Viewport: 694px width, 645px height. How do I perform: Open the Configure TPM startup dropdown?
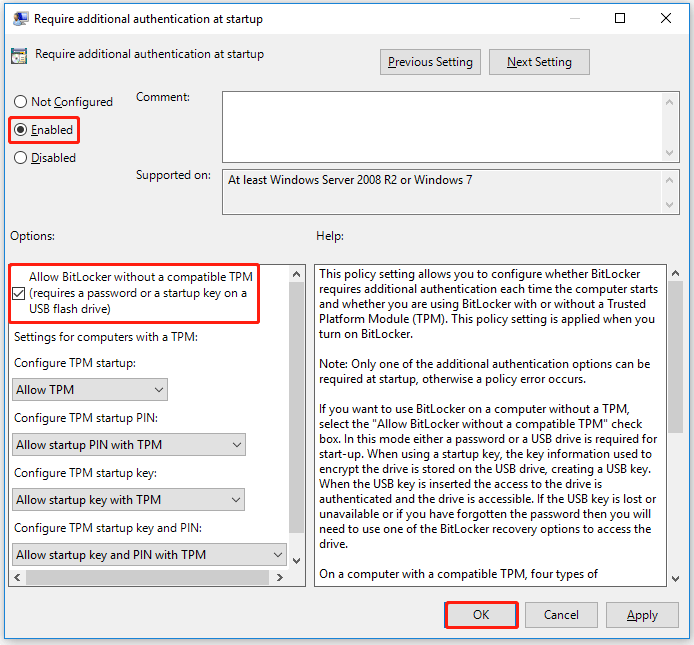point(90,389)
